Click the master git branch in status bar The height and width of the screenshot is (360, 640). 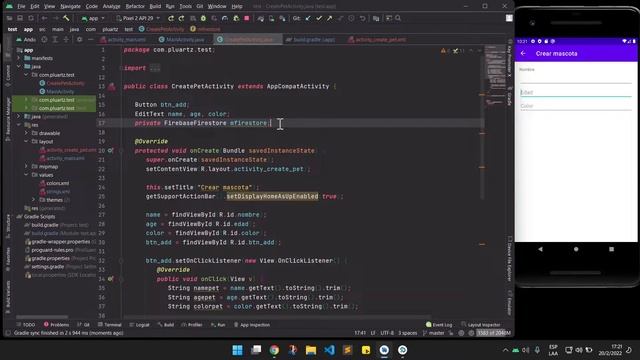click(433, 333)
